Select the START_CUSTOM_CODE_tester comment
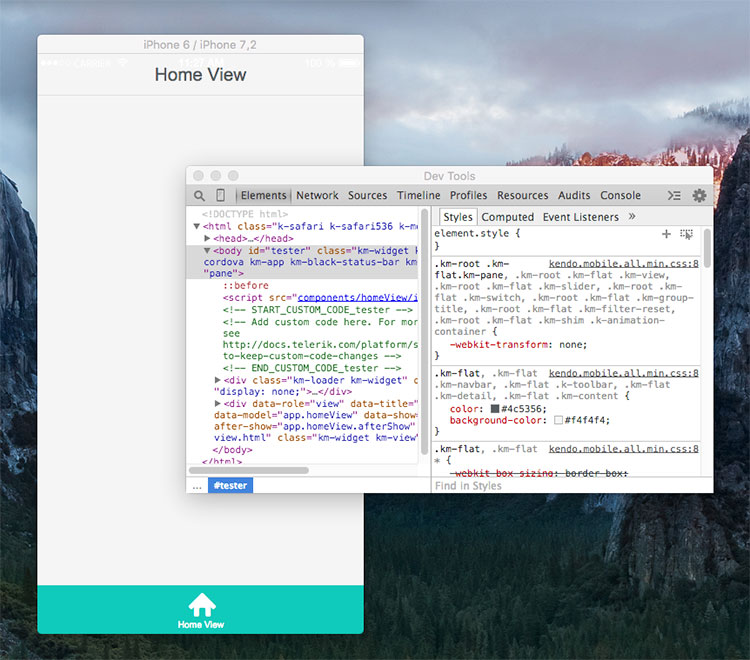This screenshot has width=750, height=660. 318,309
